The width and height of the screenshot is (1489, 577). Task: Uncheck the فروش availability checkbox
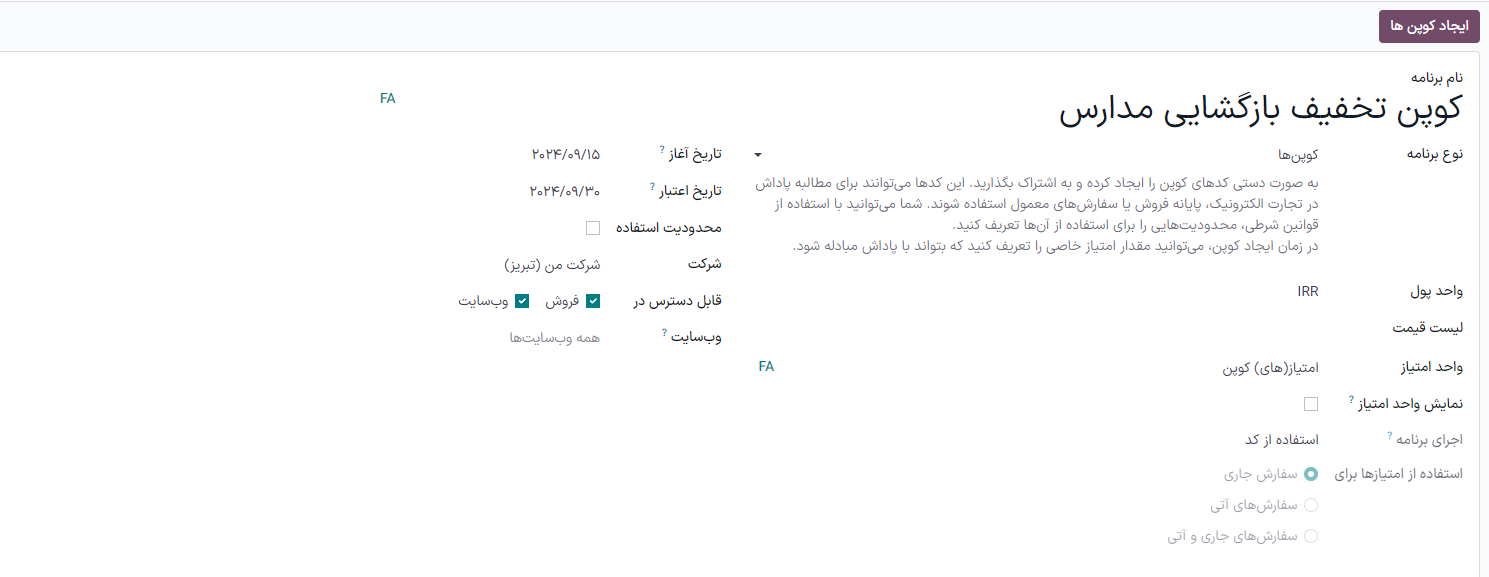[593, 301]
